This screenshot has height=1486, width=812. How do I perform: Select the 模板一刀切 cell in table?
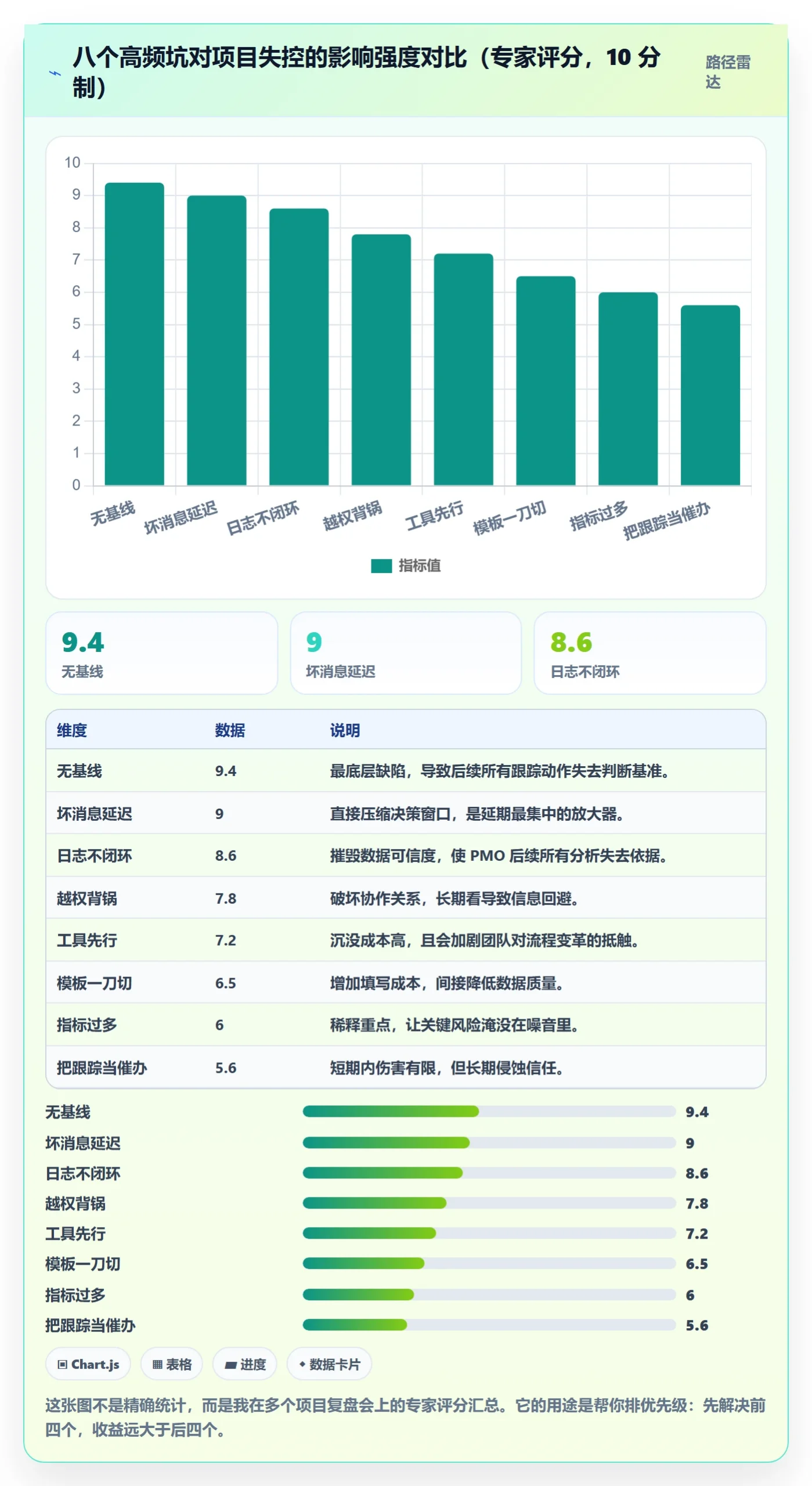click(x=95, y=983)
